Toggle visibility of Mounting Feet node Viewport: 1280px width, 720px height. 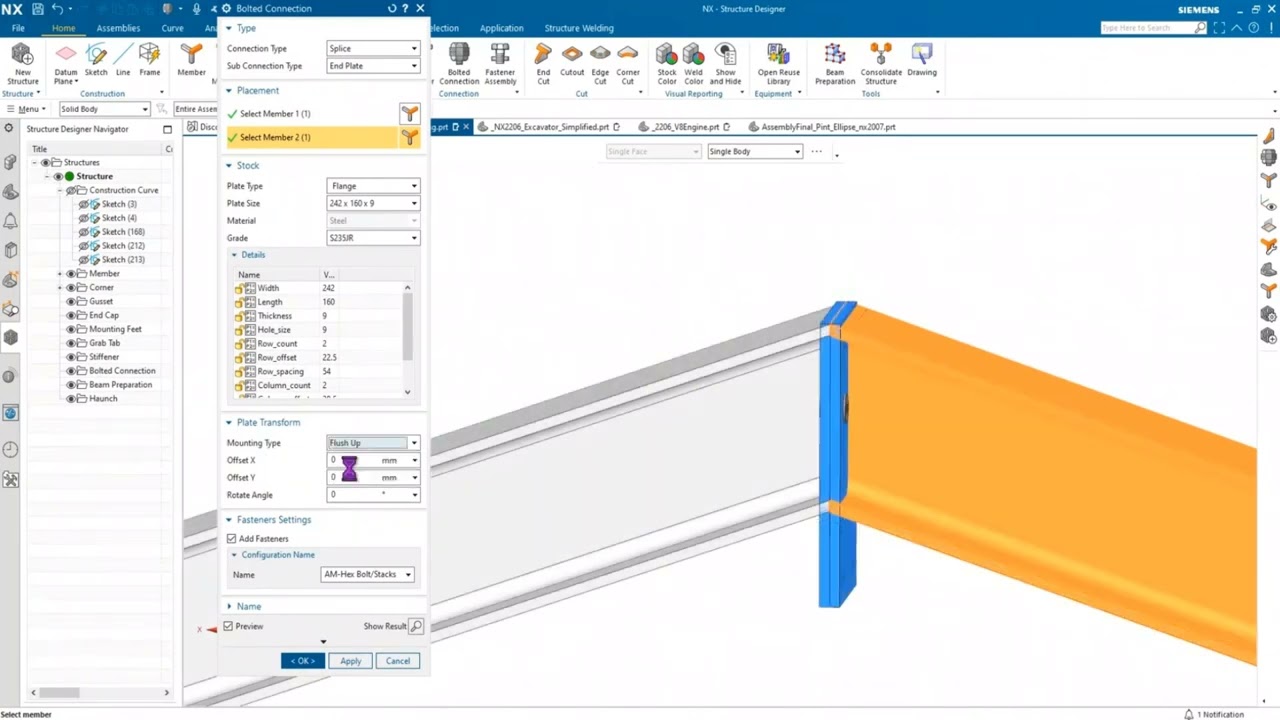71,329
